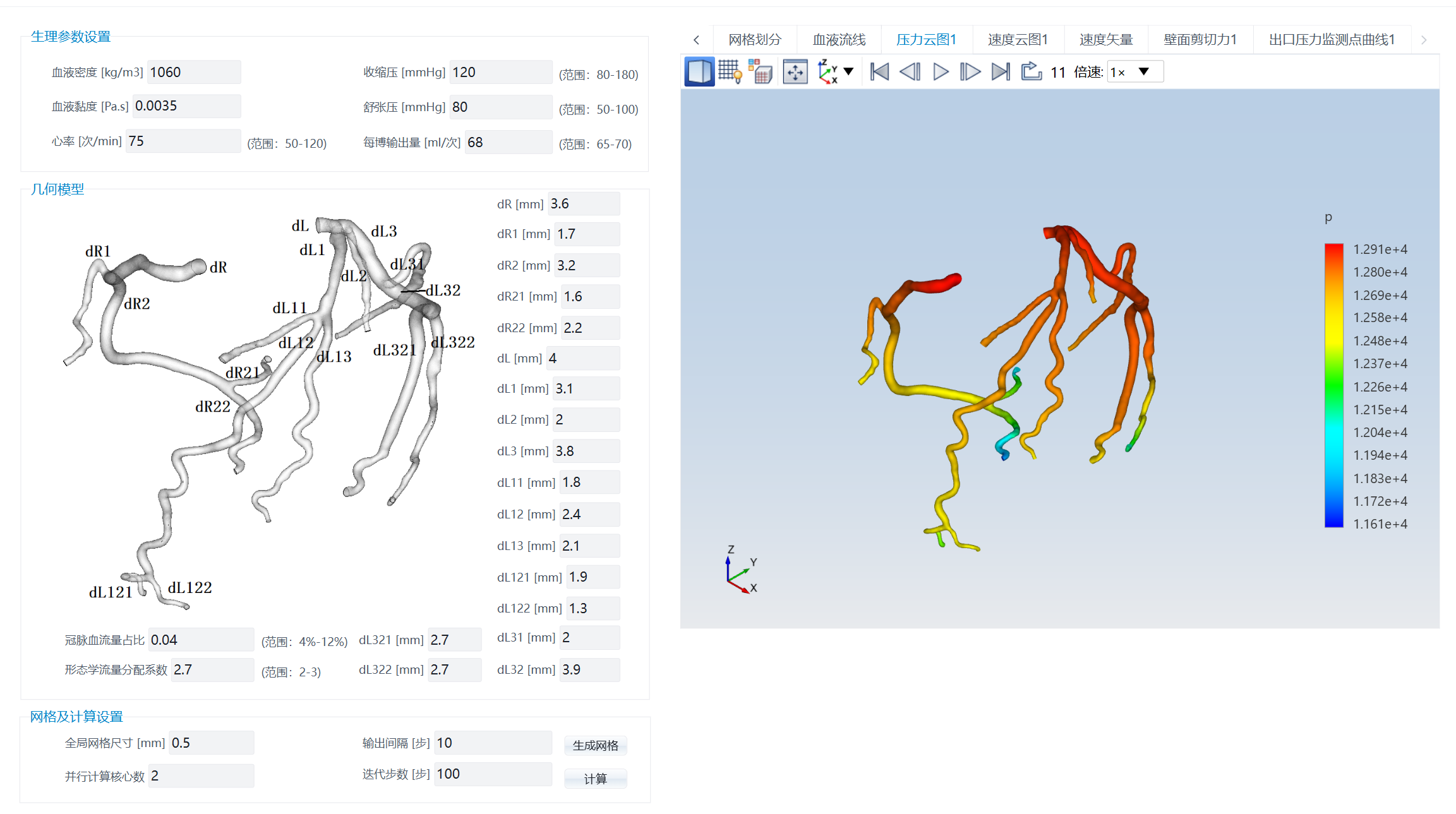Switch to the 血液流线 tab
The width and height of the screenshot is (1456, 814).
click(x=838, y=40)
